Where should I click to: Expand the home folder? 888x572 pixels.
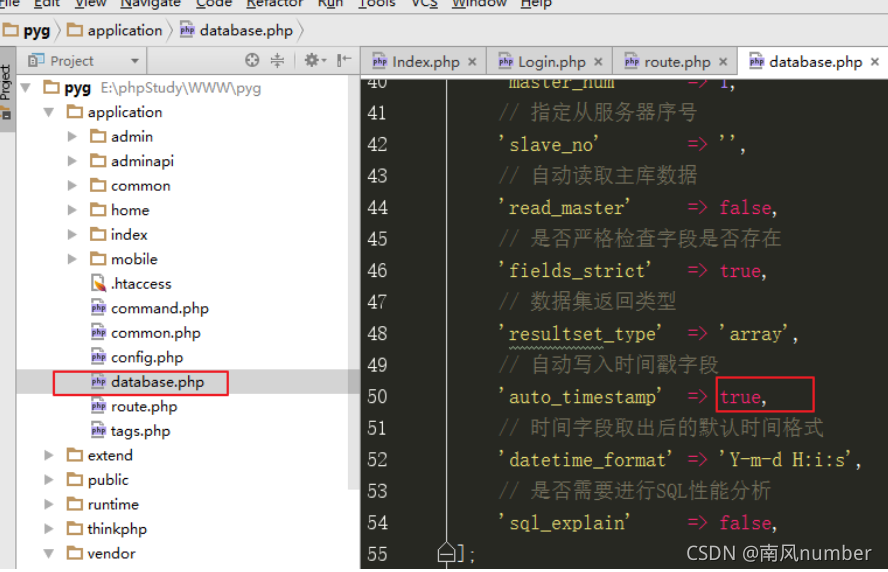[x=72, y=210]
